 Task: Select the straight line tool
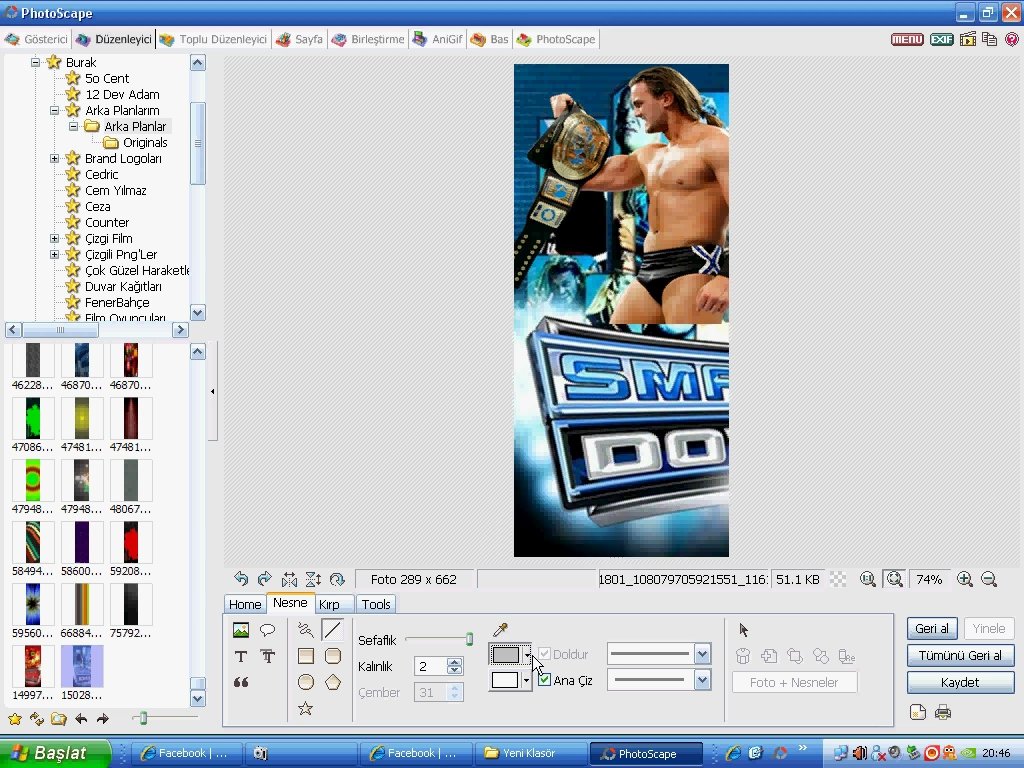pos(332,630)
